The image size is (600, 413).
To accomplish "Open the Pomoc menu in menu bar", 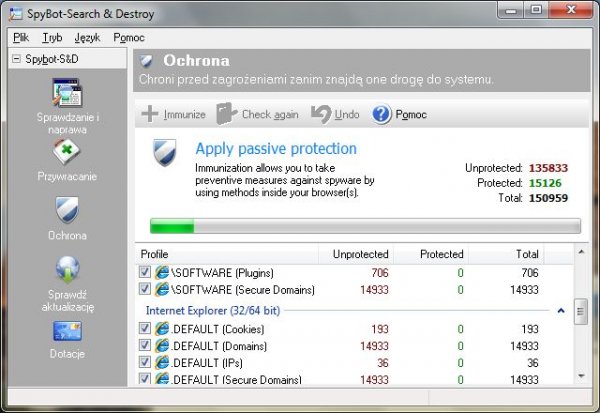I will (129, 38).
